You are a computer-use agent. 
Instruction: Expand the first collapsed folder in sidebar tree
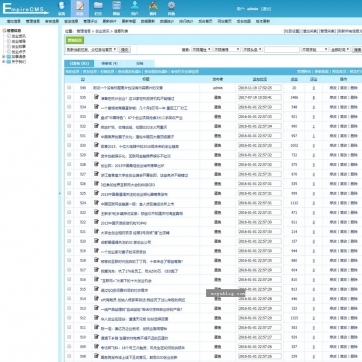[3, 57]
